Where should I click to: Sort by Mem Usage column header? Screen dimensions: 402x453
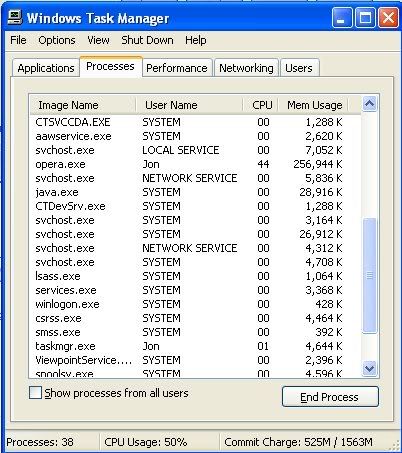coord(313,105)
